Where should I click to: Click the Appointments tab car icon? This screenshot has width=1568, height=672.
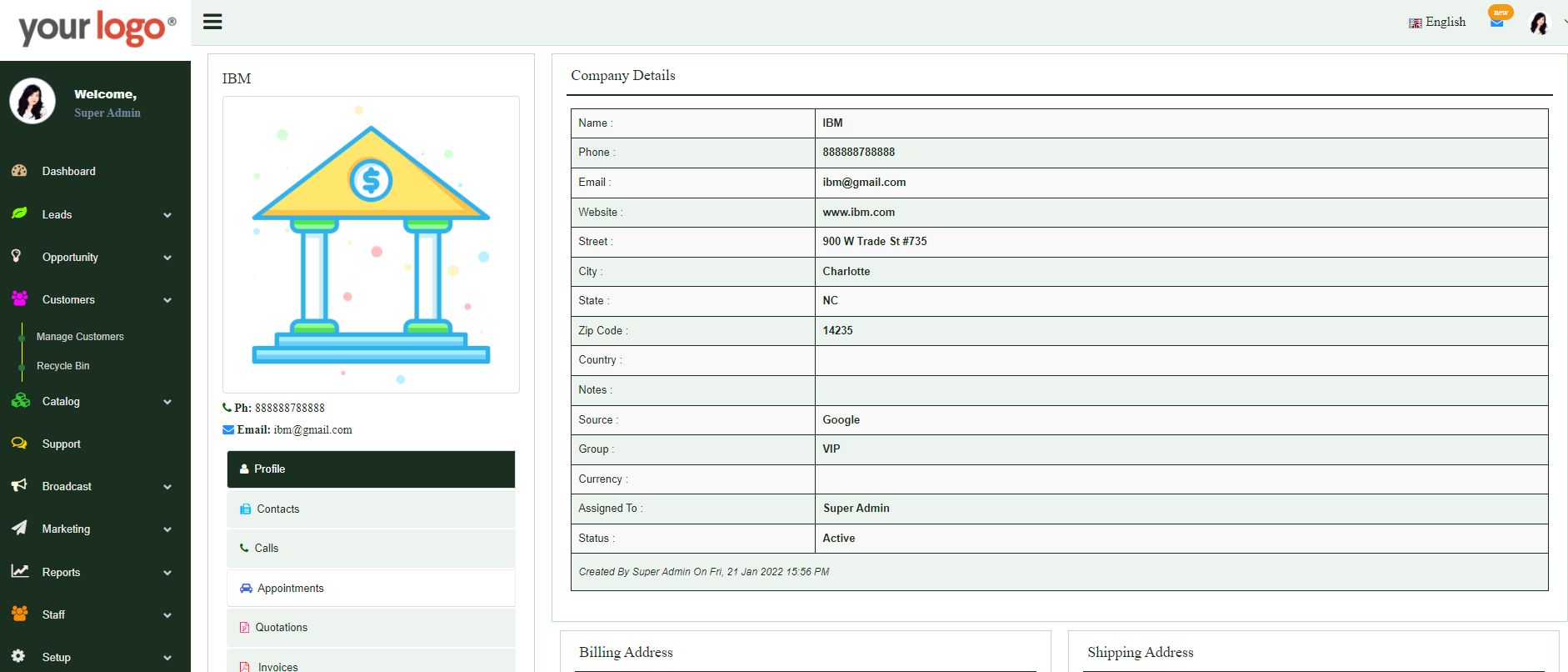point(246,589)
